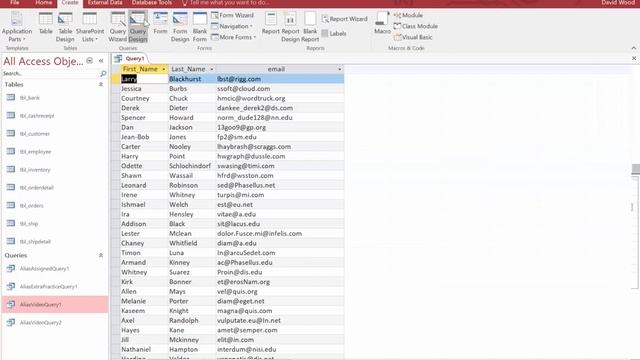Select the record row for Jessica Burbs
This screenshot has width=640, height=360.
click(x=116, y=89)
